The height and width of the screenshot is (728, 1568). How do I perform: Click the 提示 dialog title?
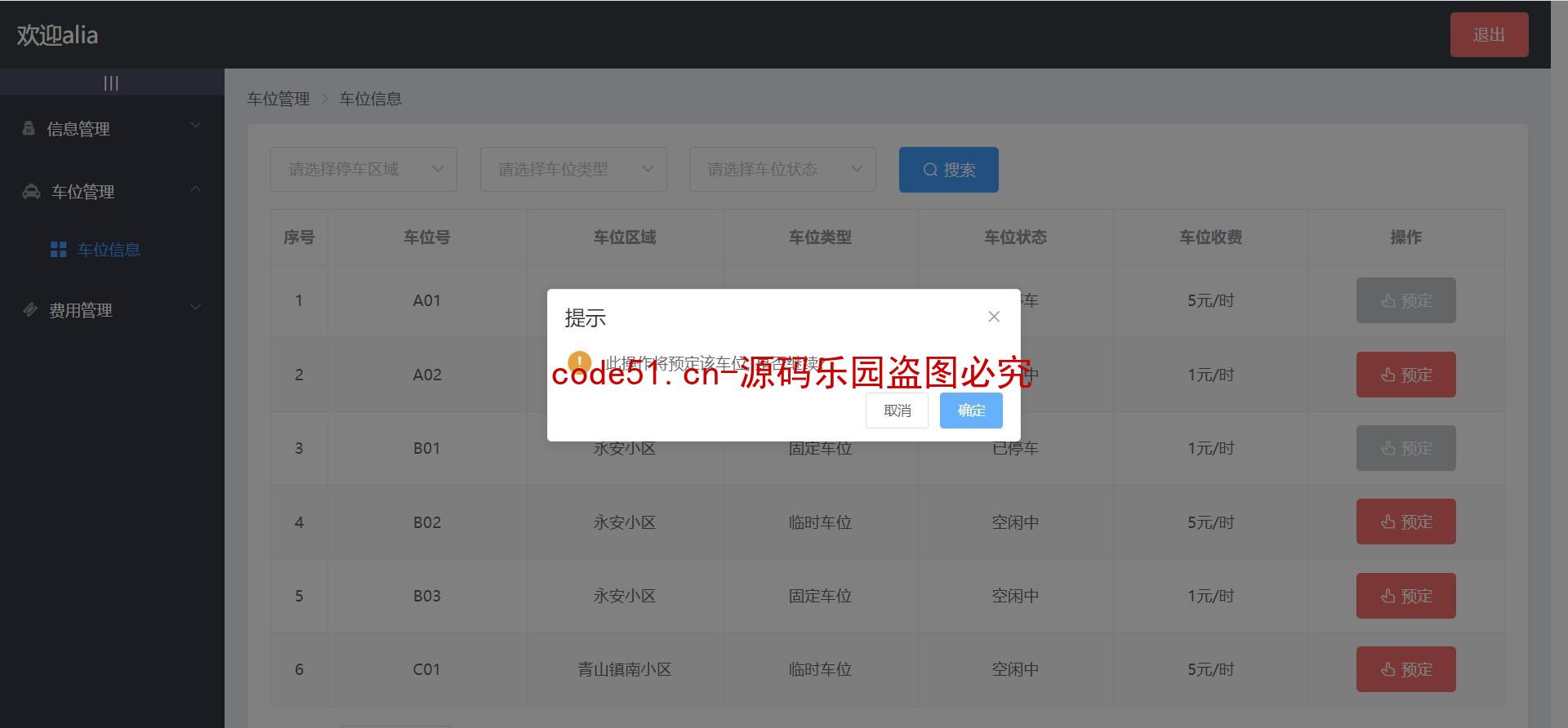pyautogui.click(x=585, y=317)
